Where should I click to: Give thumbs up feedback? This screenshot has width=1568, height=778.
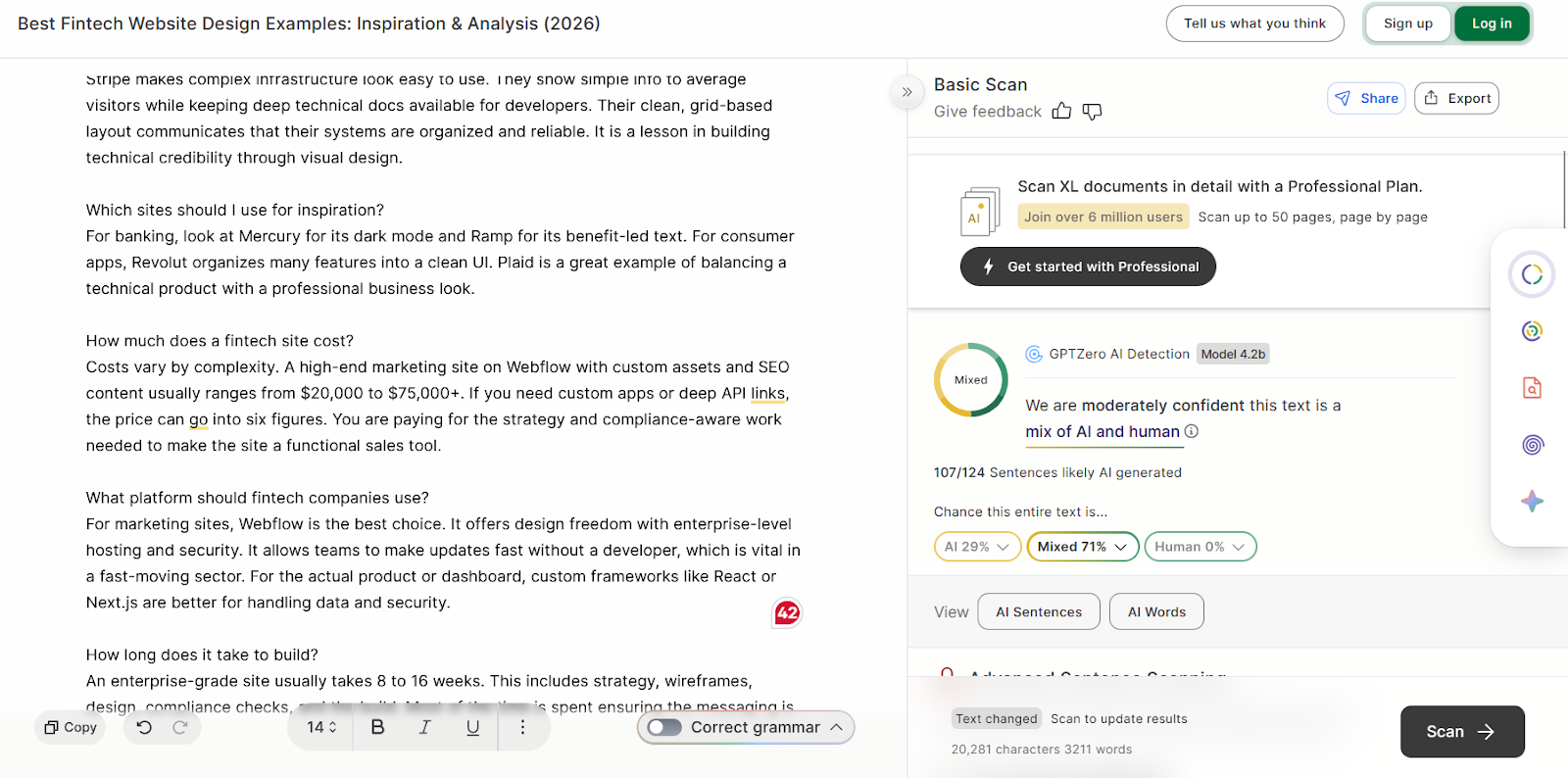pyautogui.click(x=1061, y=112)
